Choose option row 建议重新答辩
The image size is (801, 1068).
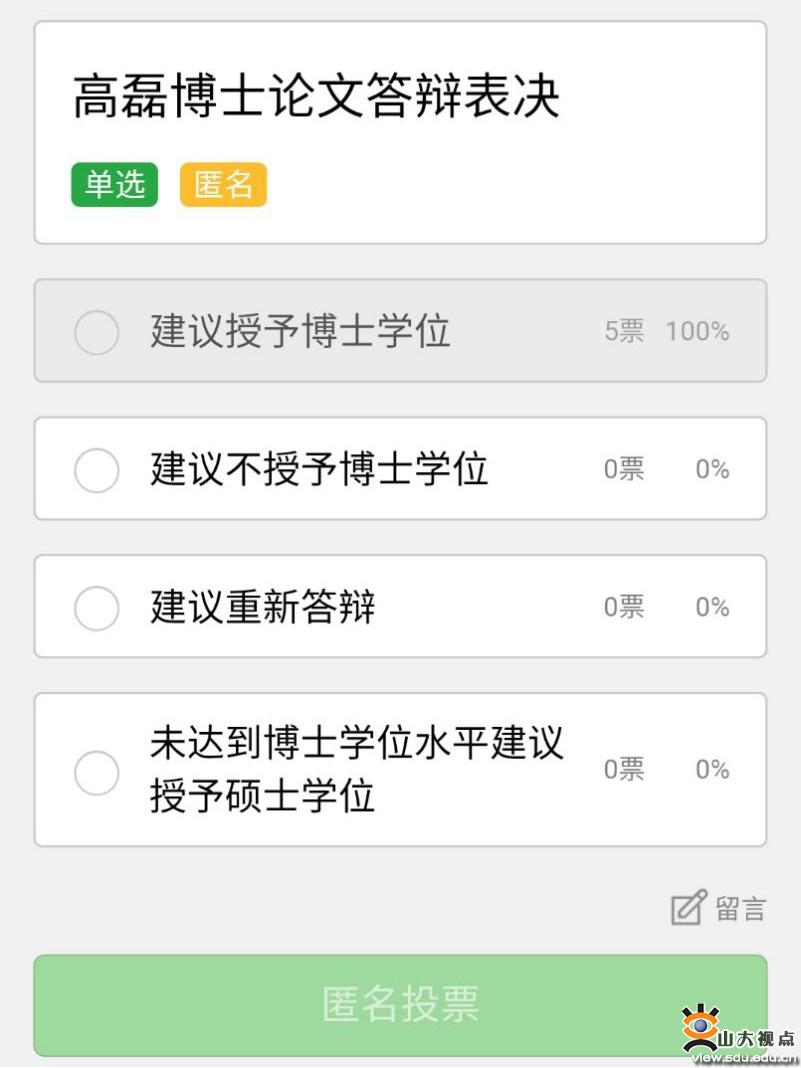(x=400, y=606)
